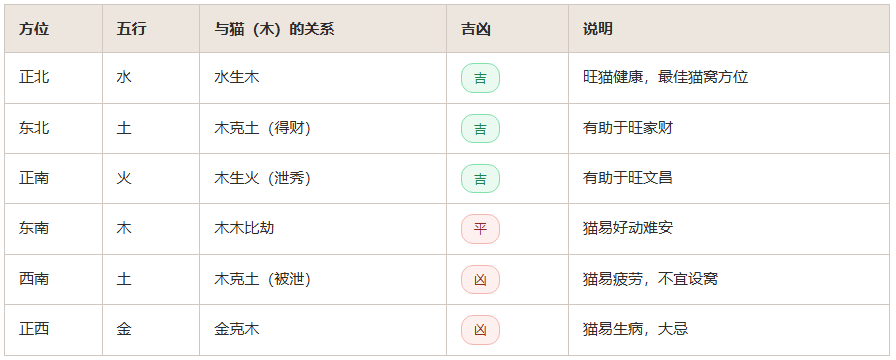Click the 吉 badge in the 正南 row
896x360 pixels.
pos(480,179)
